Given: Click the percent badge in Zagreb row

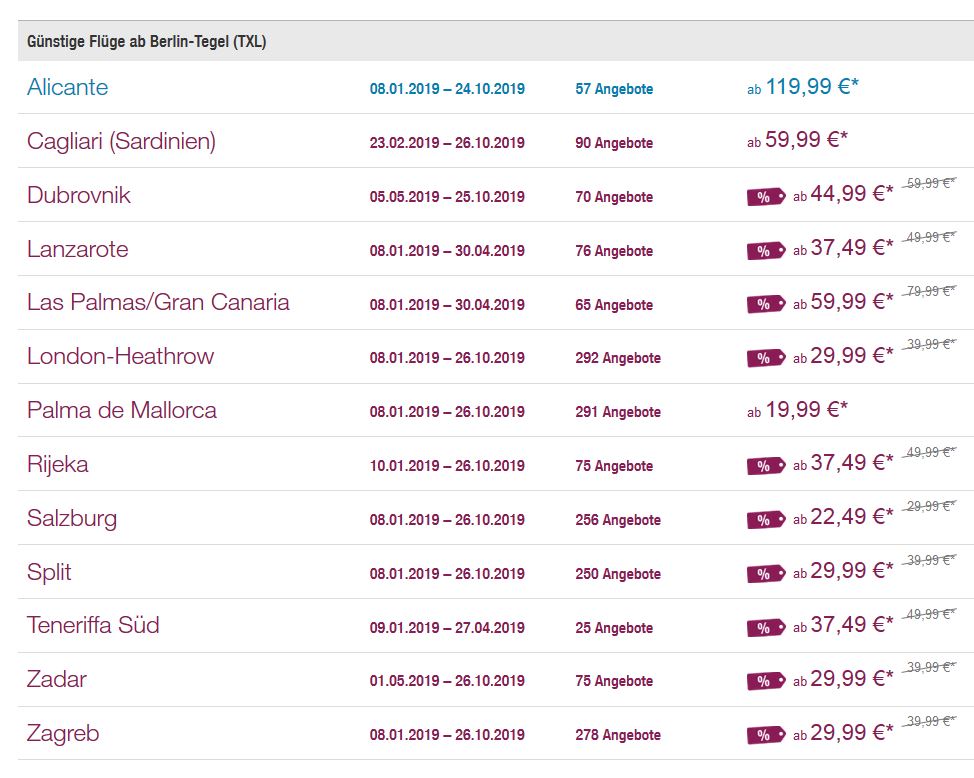Looking at the screenshot, I should coord(766,735).
